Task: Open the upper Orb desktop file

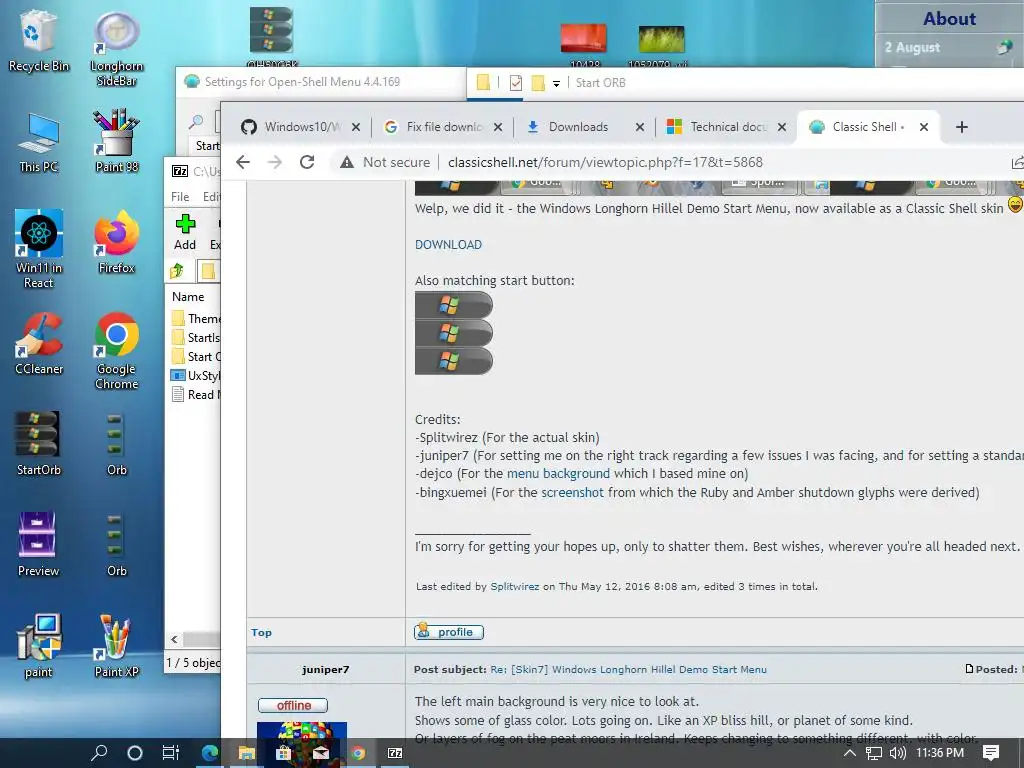Action: coord(117,444)
